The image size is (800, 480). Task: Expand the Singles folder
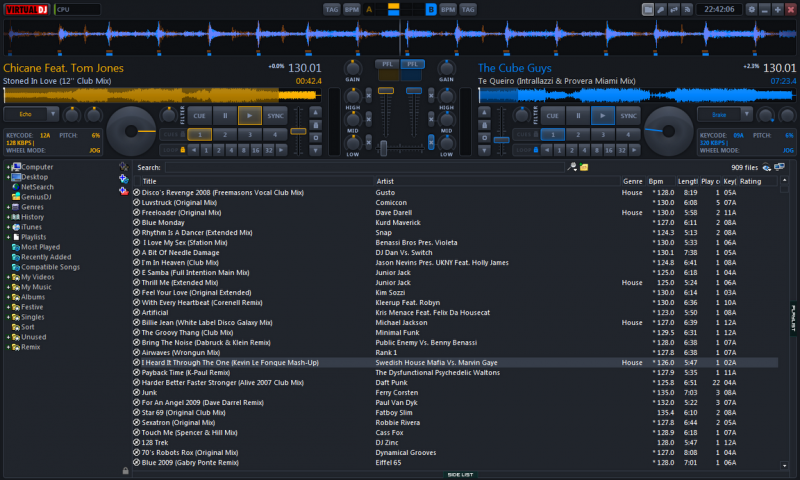[8, 317]
